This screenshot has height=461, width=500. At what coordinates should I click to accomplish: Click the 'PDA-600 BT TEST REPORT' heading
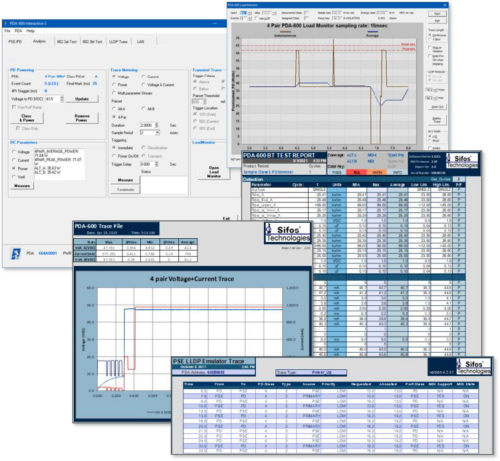point(279,155)
